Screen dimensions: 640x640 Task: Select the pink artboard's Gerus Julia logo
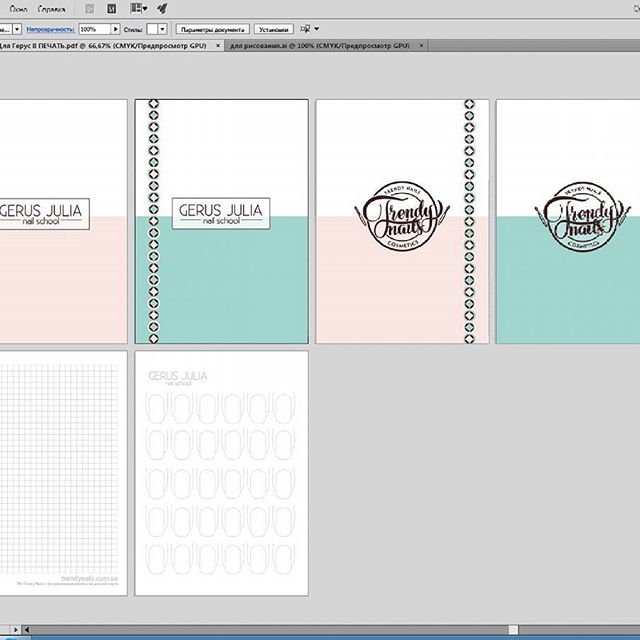44,213
